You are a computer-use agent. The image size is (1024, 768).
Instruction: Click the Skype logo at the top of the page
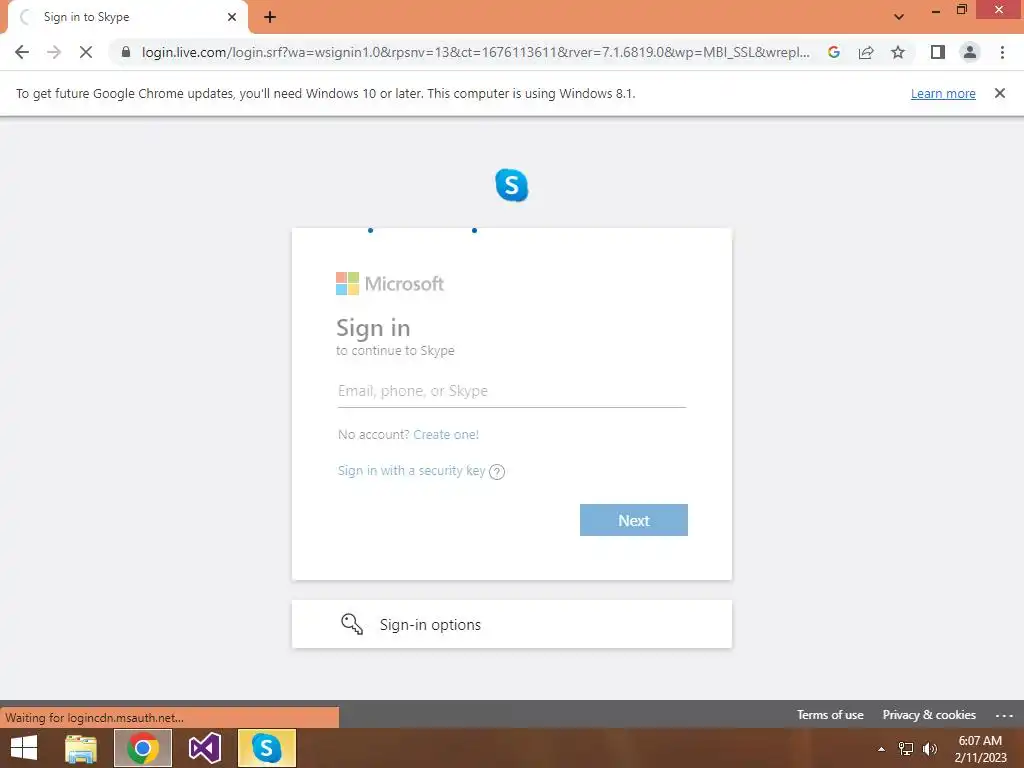point(511,185)
